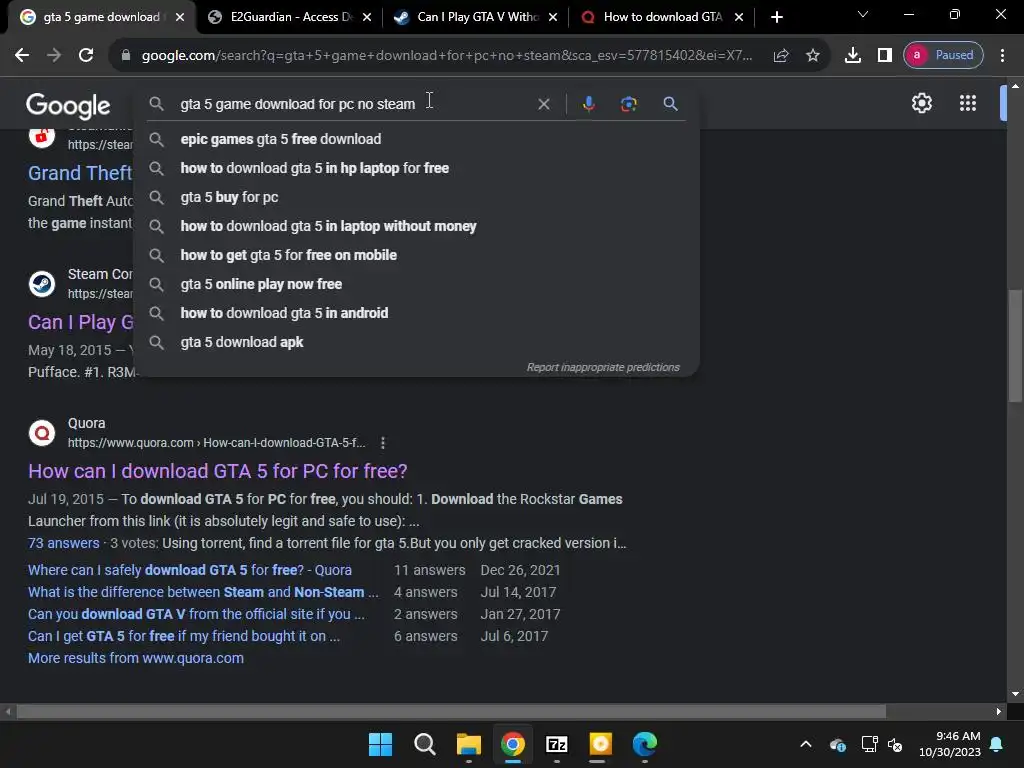Open File Explorer from taskbar
Image resolution: width=1024 pixels, height=768 pixels.
468,744
